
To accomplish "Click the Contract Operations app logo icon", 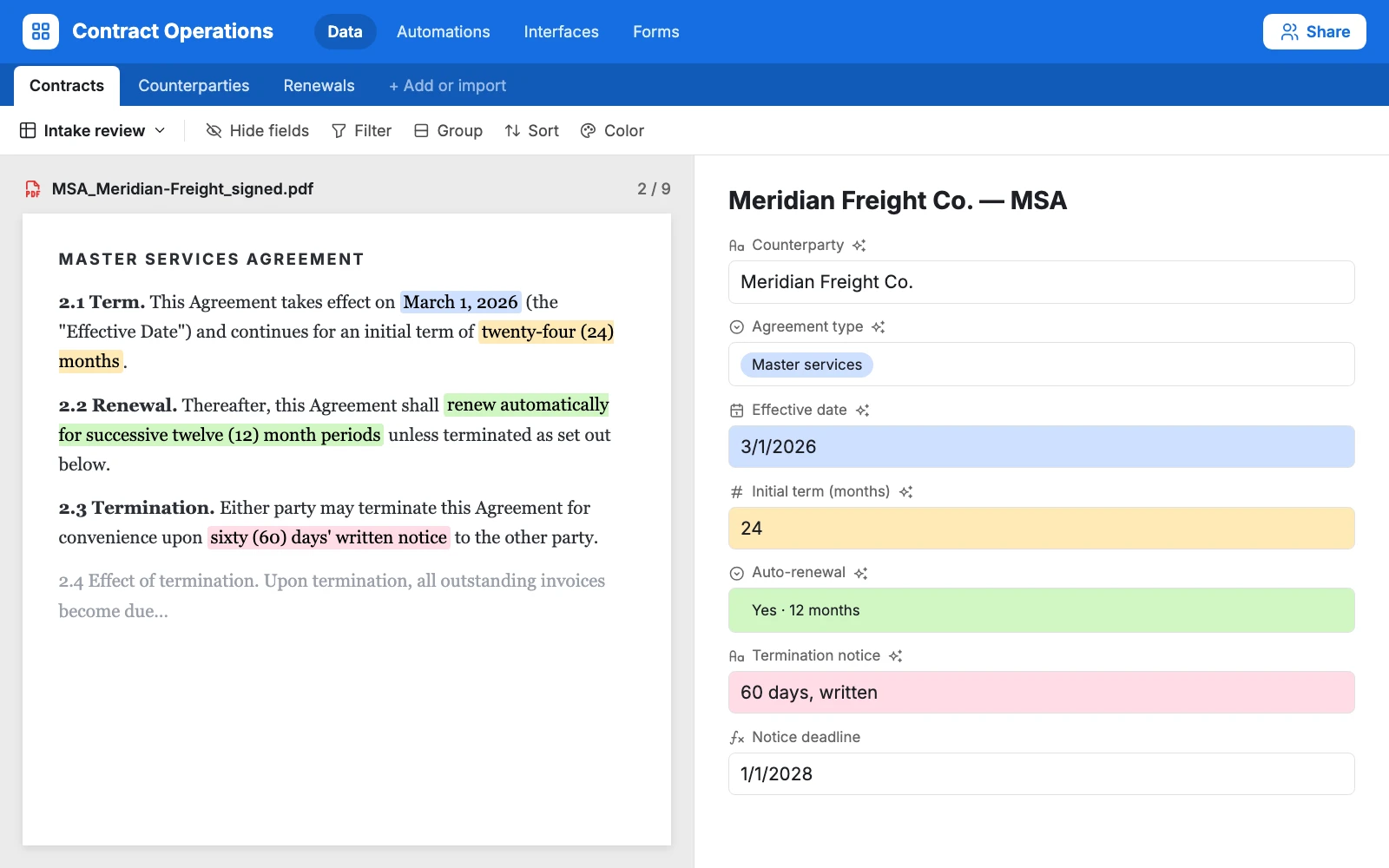I will (x=41, y=31).
